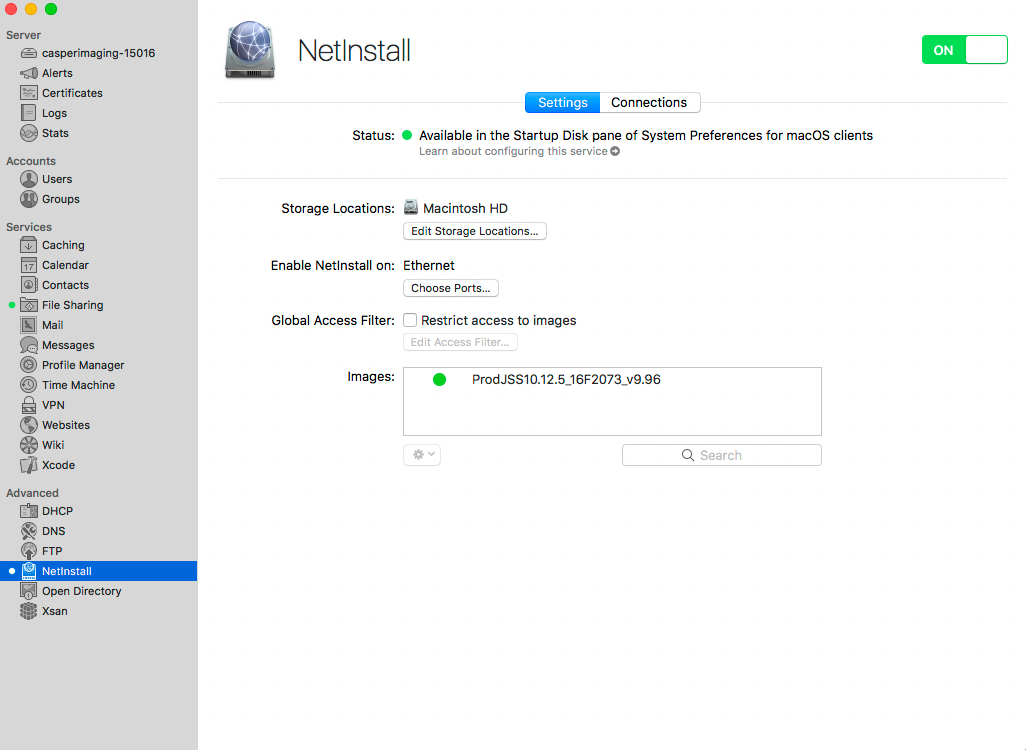Click the Accounts section header
This screenshot has width=1026, height=750.
pyautogui.click(x=31, y=161)
